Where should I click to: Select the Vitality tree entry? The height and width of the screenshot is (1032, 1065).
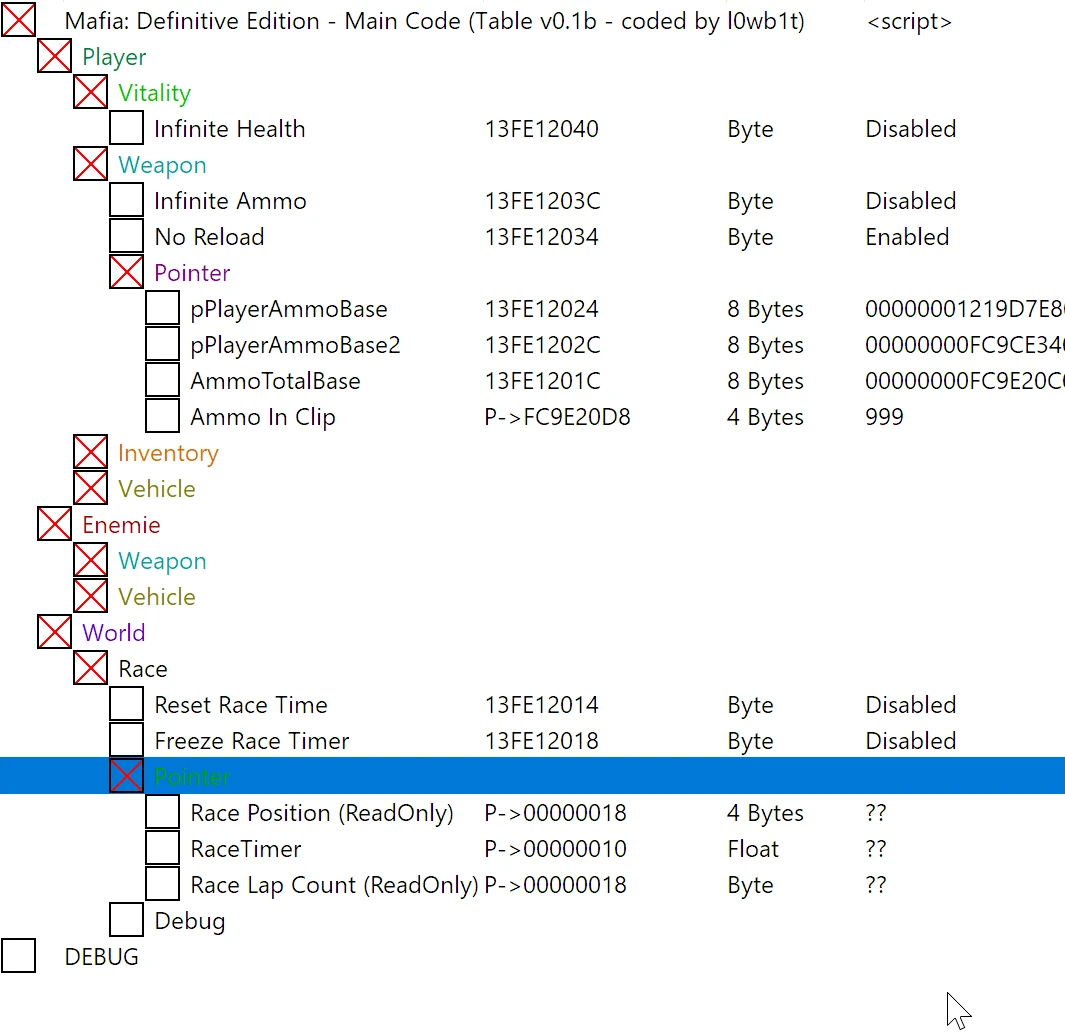click(x=154, y=94)
